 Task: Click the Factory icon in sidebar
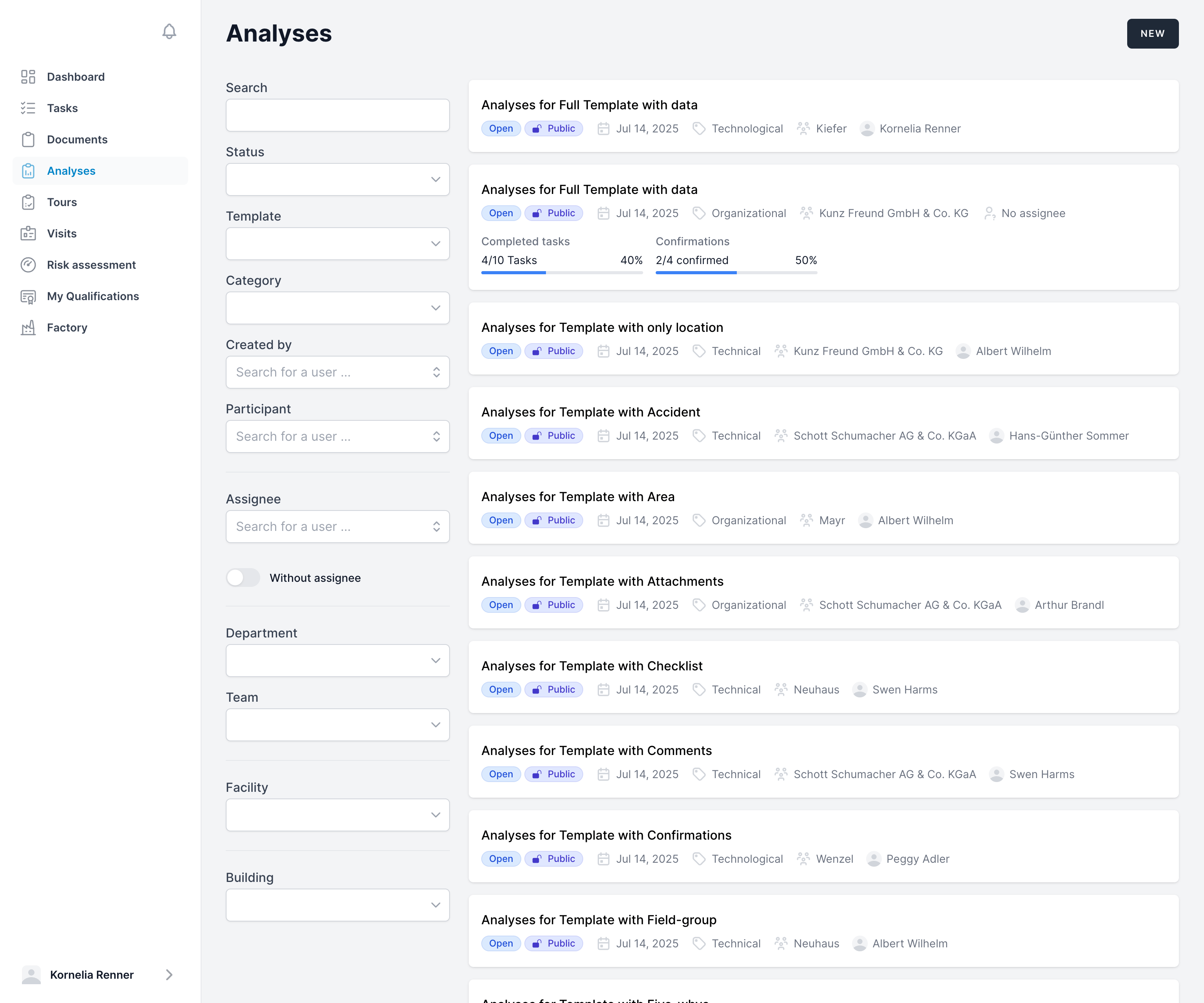[x=28, y=328]
